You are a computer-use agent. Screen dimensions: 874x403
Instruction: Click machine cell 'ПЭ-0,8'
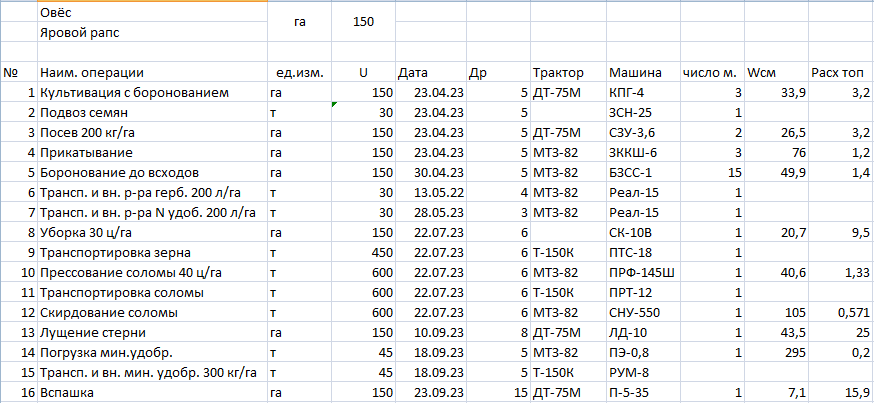[643, 353]
